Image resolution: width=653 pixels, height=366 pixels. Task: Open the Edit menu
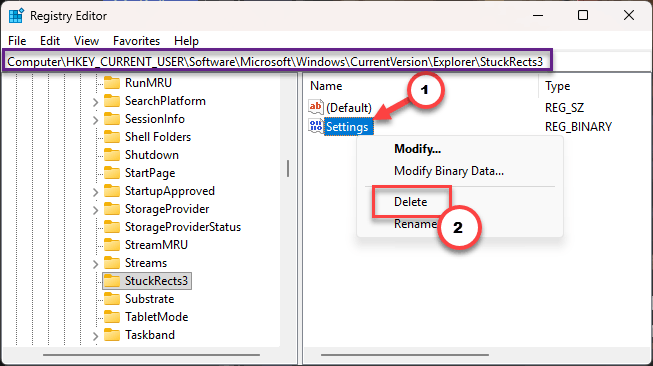[x=50, y=41]
